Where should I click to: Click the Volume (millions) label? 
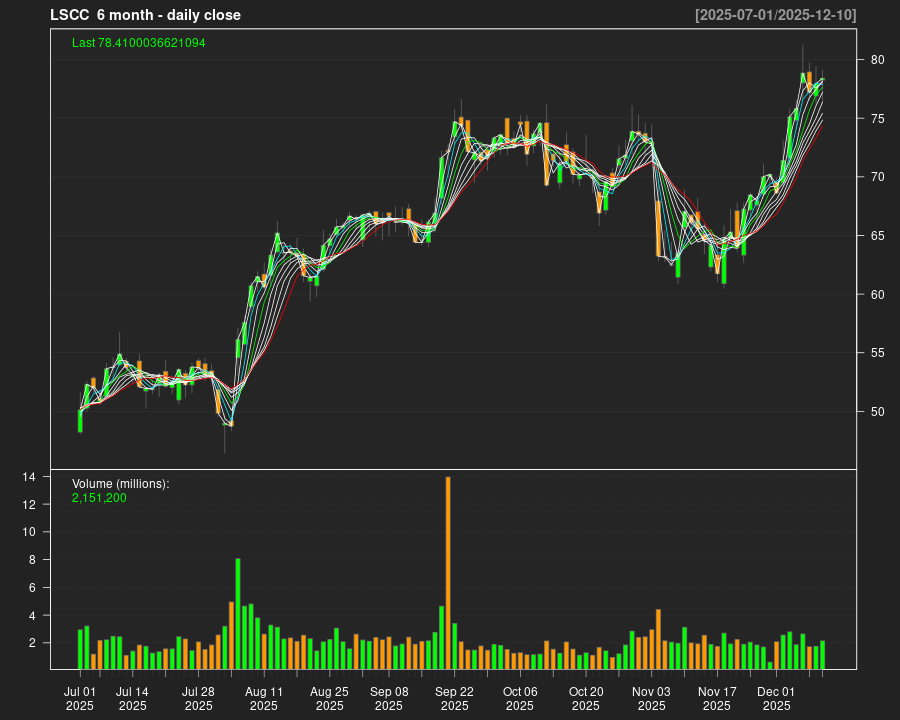121,483
